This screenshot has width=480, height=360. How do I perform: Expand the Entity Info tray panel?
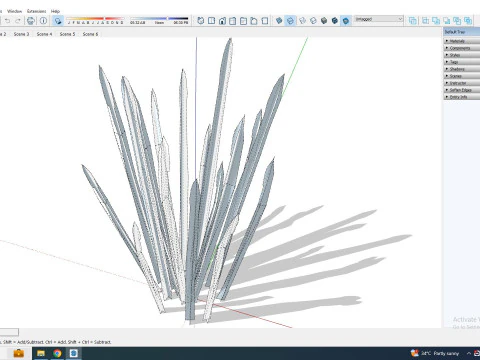click(462, 97)
